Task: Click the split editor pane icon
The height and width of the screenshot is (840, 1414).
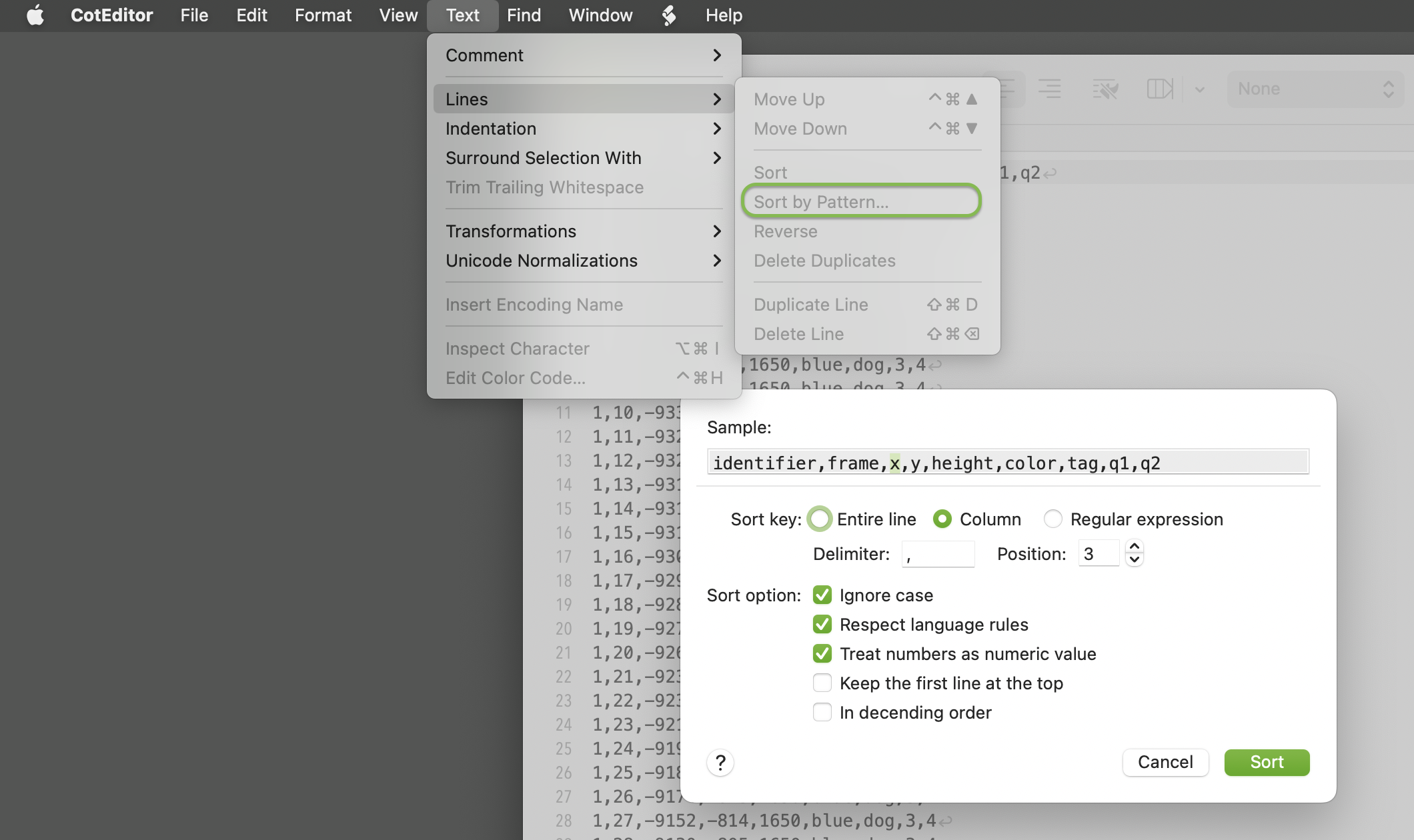Action: click(x=1161, y=89)
